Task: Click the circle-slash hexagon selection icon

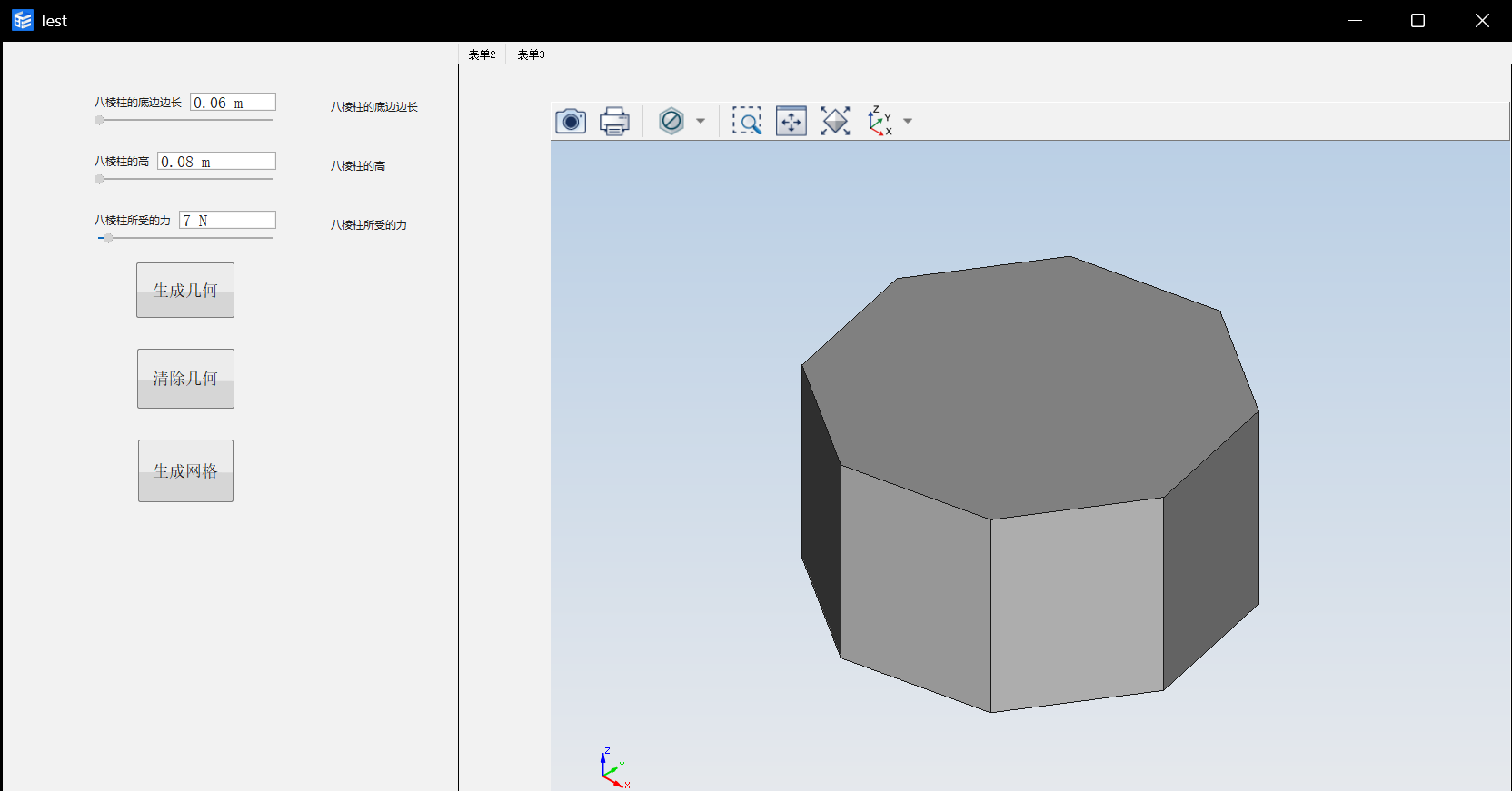Action: (671, 121)
